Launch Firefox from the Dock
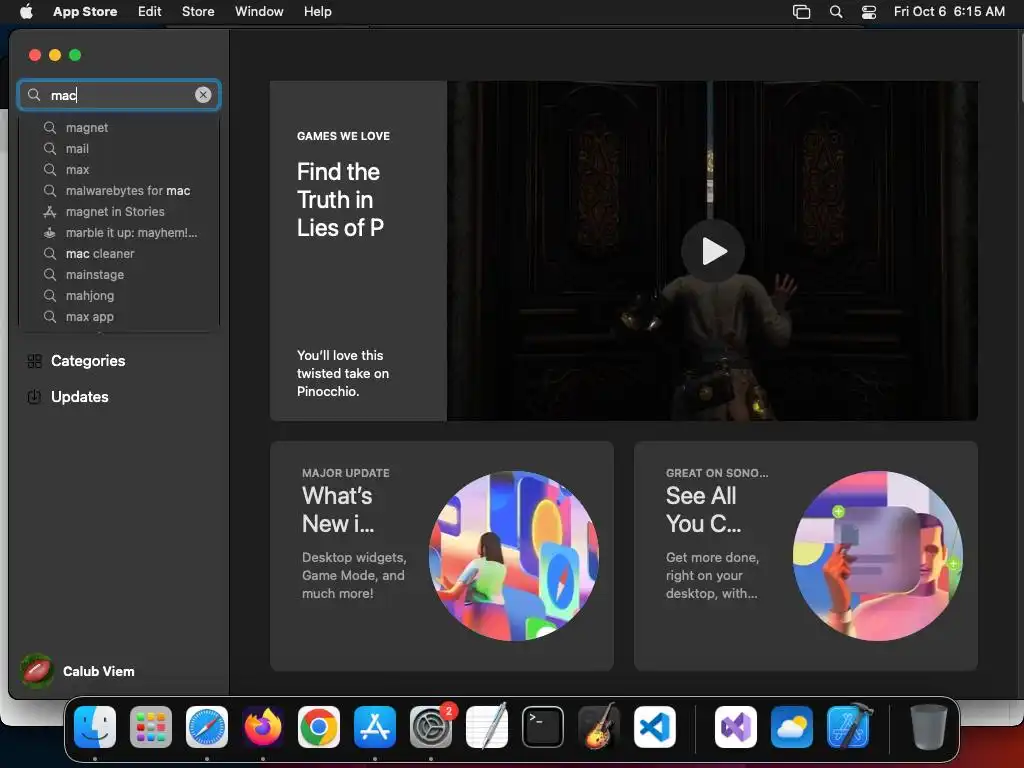Screen dimensions: 1024x768 tap(263, 727)
